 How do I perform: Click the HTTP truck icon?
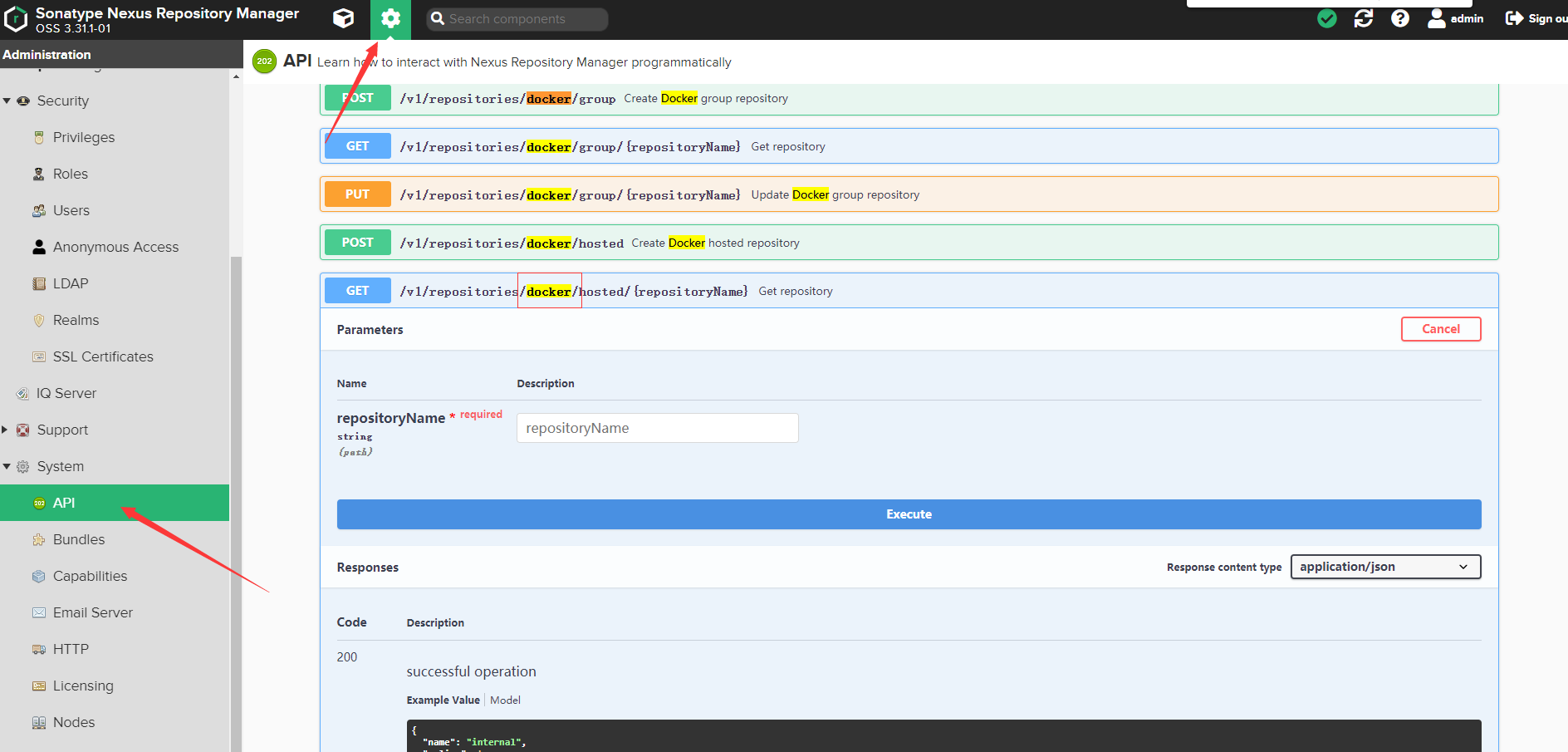tap(39, 649)
